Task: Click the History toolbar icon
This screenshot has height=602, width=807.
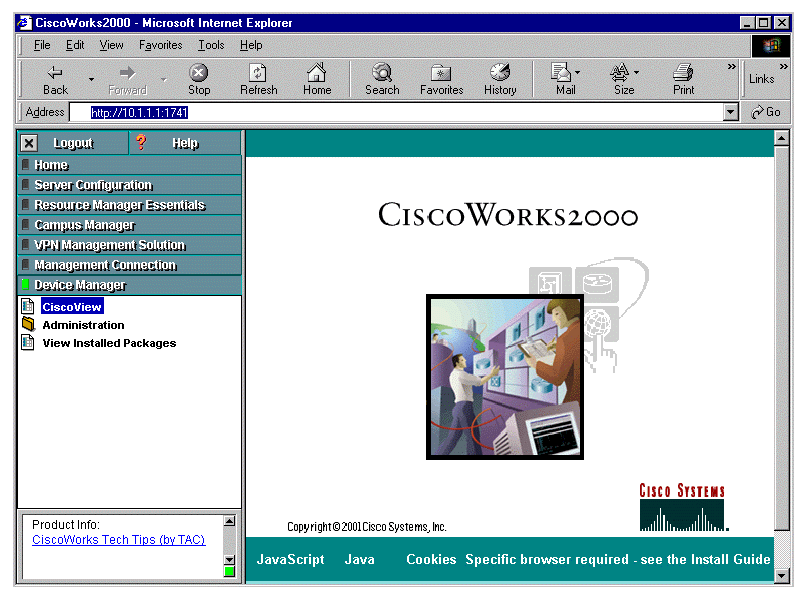Action: click(x=500, y=73)
